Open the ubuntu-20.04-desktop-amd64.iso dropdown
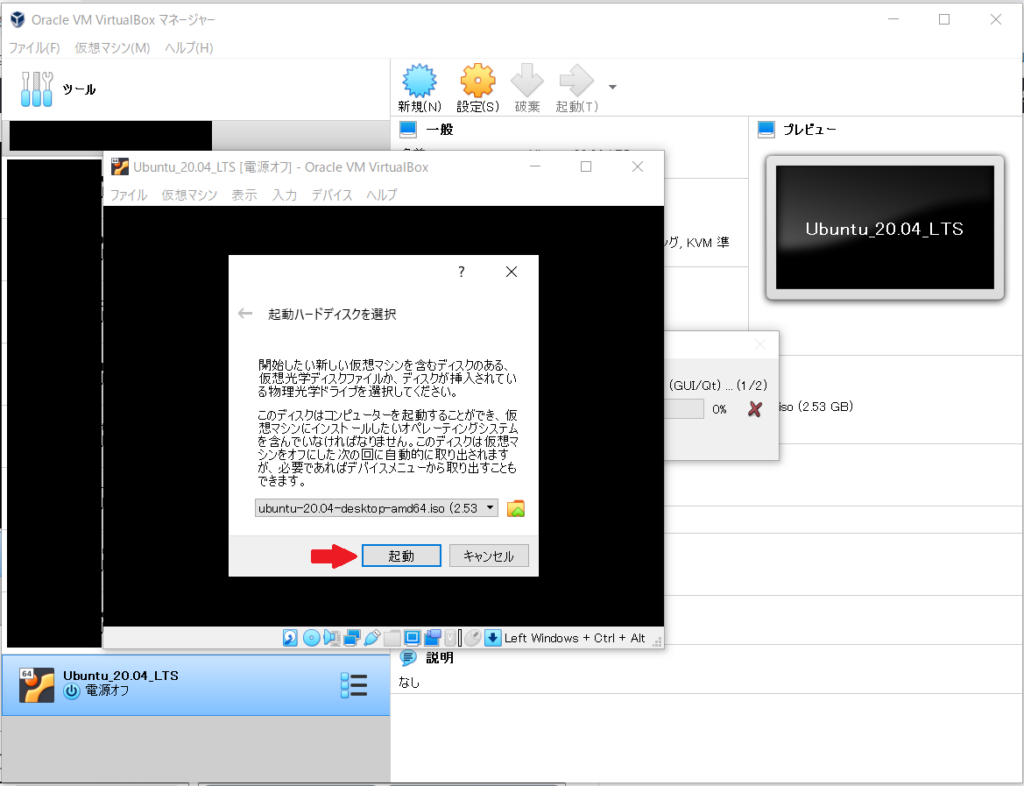This screenshot has width=1024, height=786. 376,509
